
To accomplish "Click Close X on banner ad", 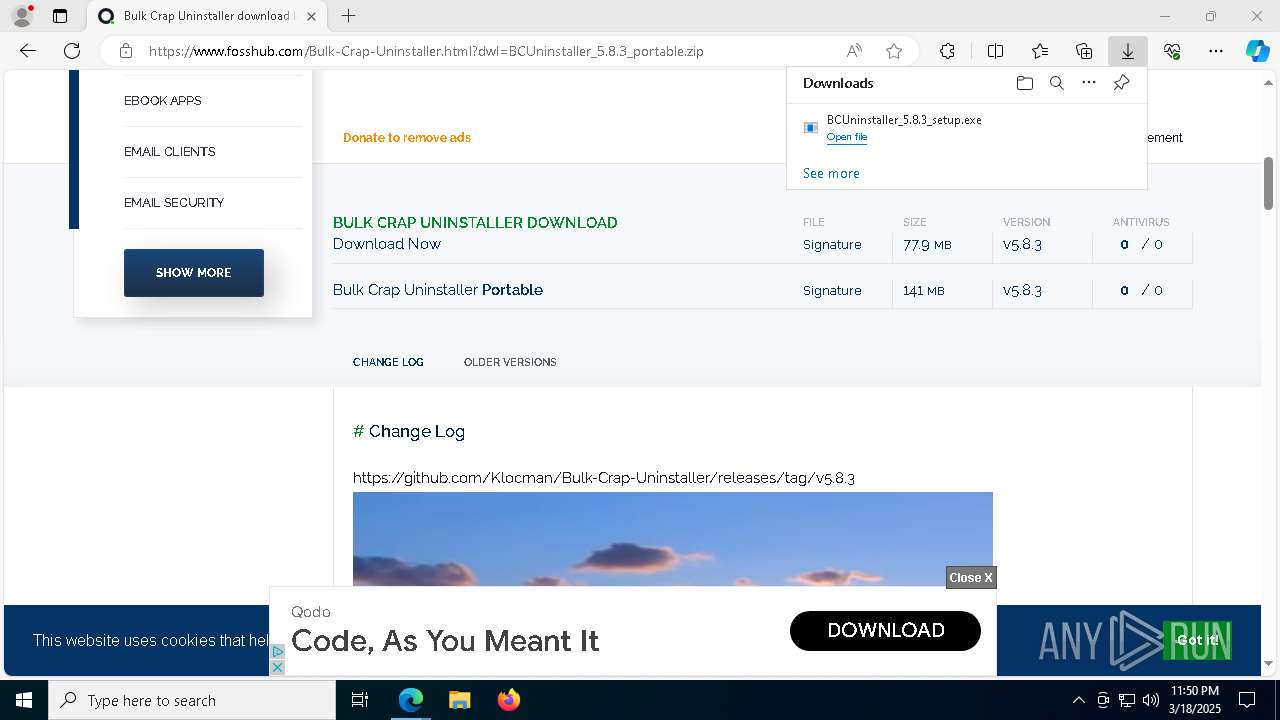I will coord(971,577).
